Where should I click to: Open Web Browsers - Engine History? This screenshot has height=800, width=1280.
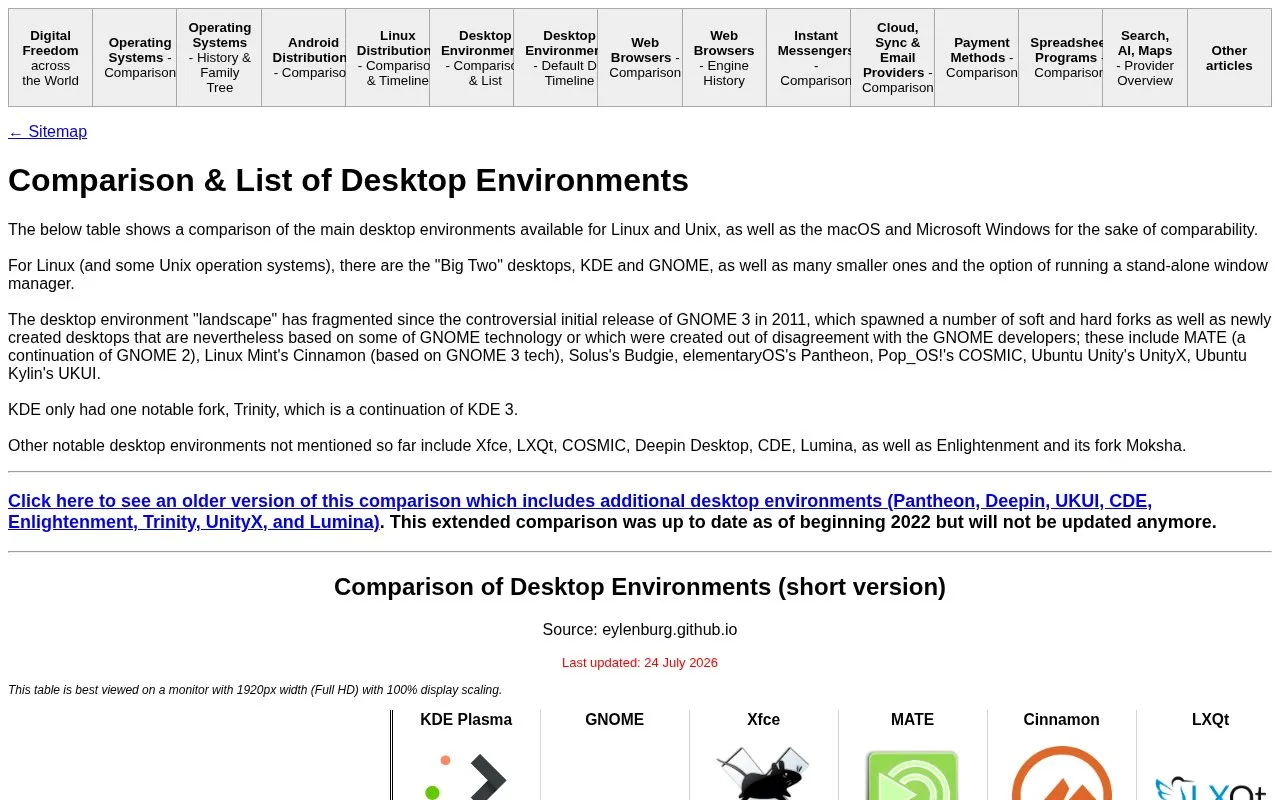pyautogui.click(x=725, y=58)
